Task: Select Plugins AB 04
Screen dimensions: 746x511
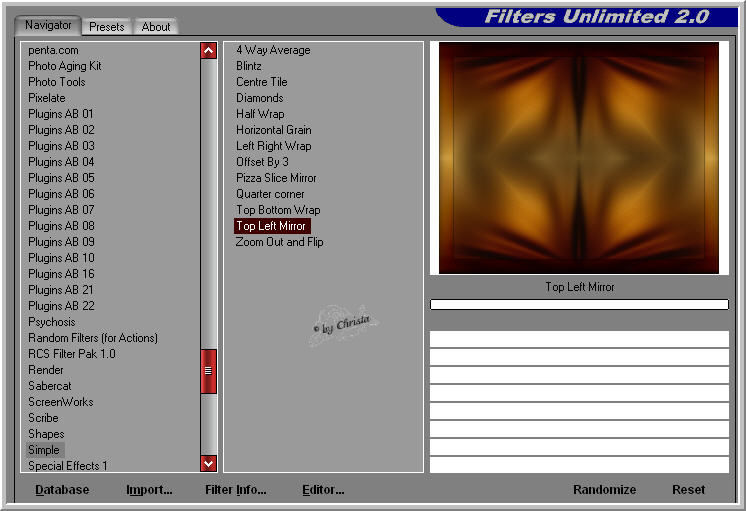Action: coord(61,162)
